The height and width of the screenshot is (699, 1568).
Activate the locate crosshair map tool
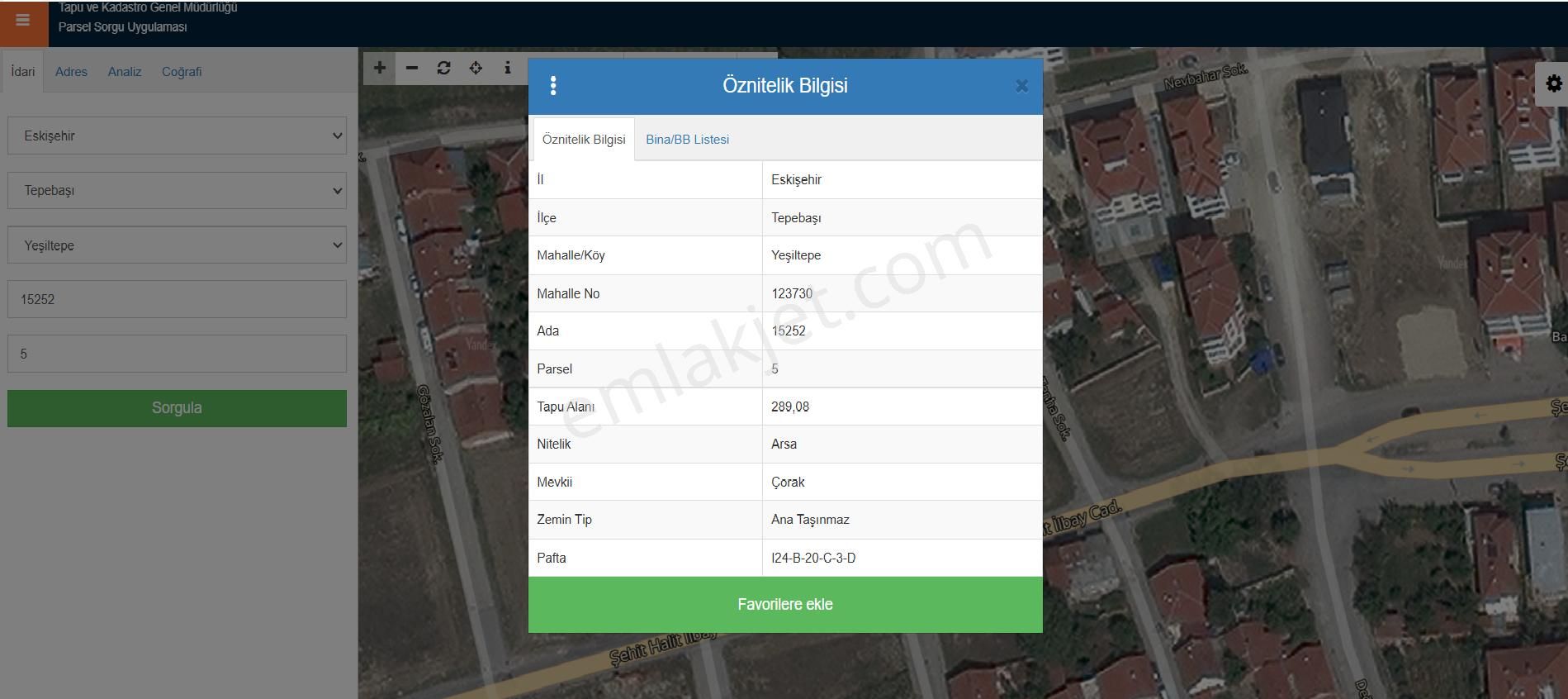(476, 68)
